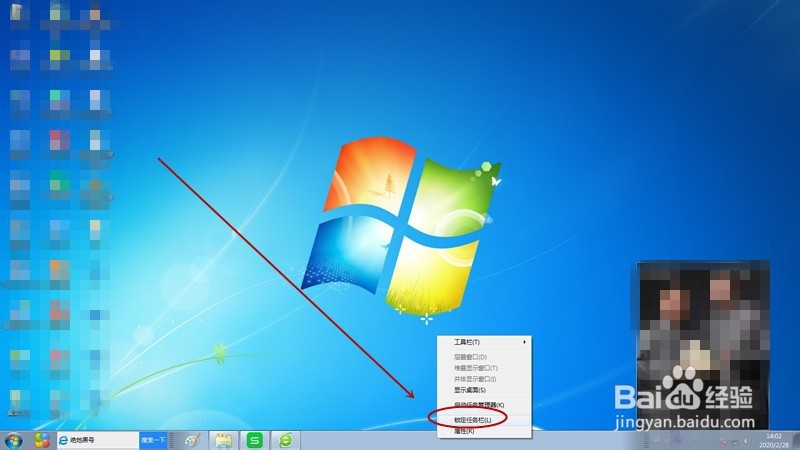Click the IE logo in taskbar search box
The image size is (800, 450).
63,440
